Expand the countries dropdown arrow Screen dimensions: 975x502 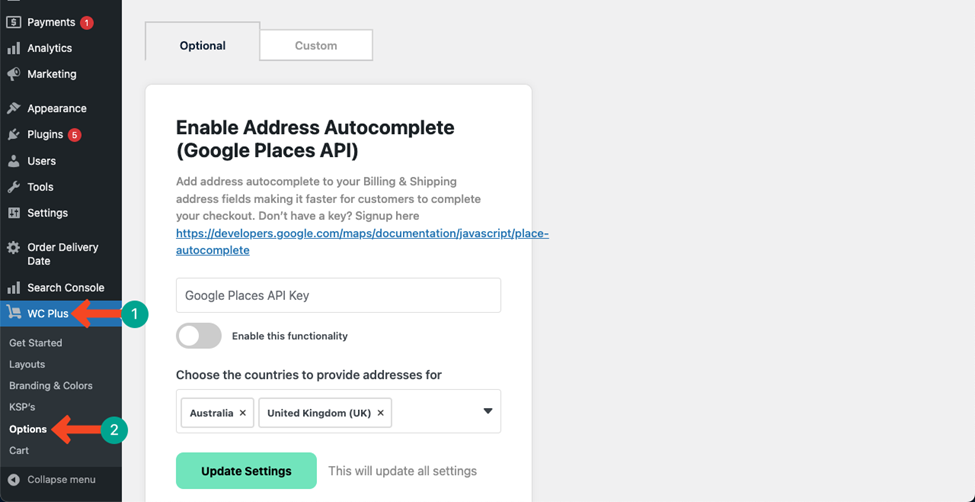pos(488,411)
